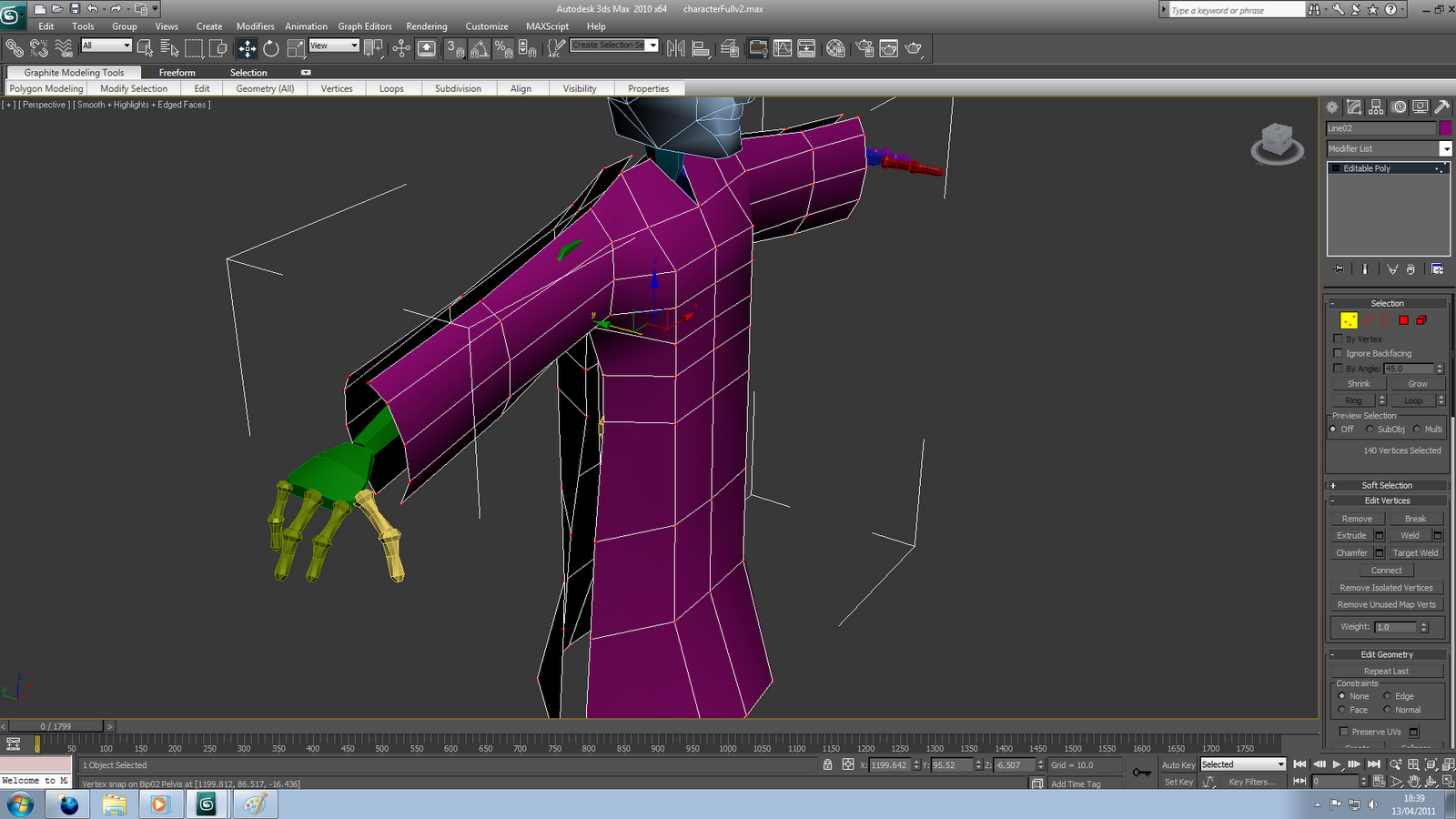This screenshot has width=1456, height=819.
Task: Activate the Select and Rotate tool
Action: (270, 49)
